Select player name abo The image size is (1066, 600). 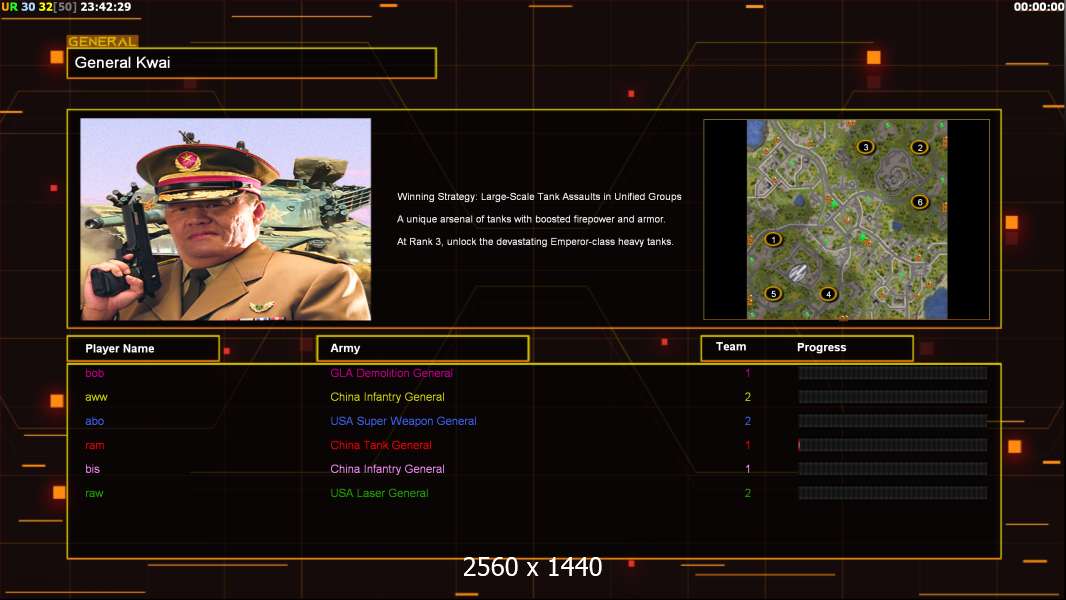(x=94, y=421)
